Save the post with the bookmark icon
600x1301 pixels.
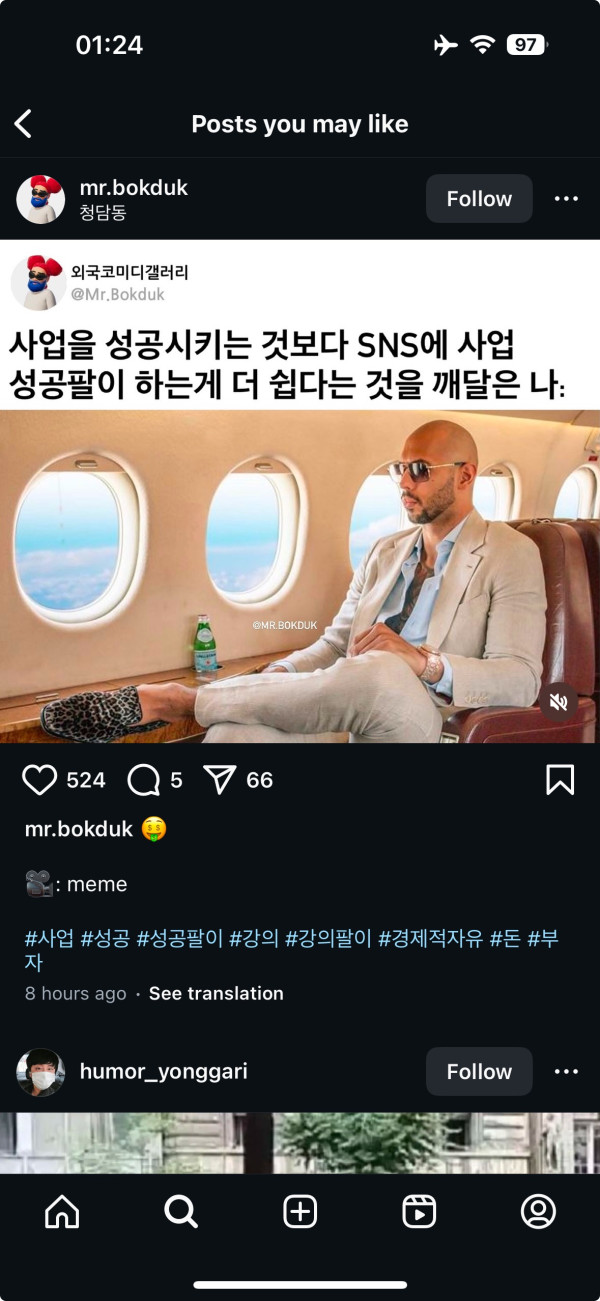560,780
